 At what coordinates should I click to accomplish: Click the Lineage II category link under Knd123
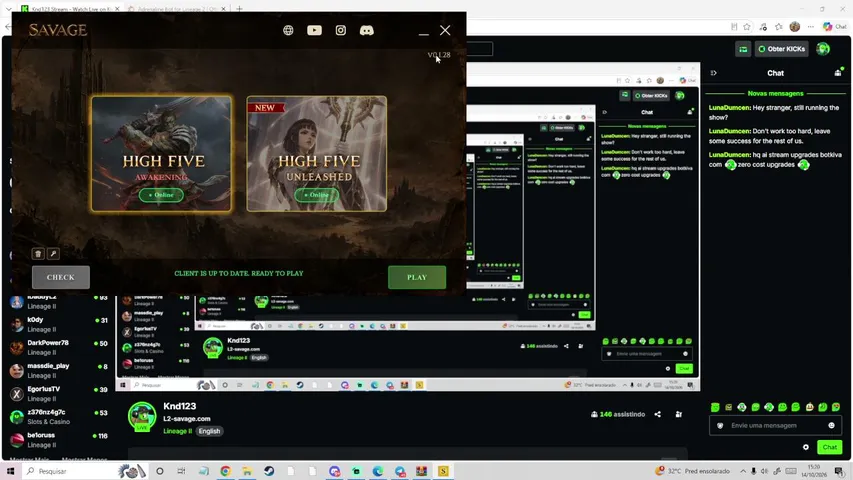click(x=177, y=431)
